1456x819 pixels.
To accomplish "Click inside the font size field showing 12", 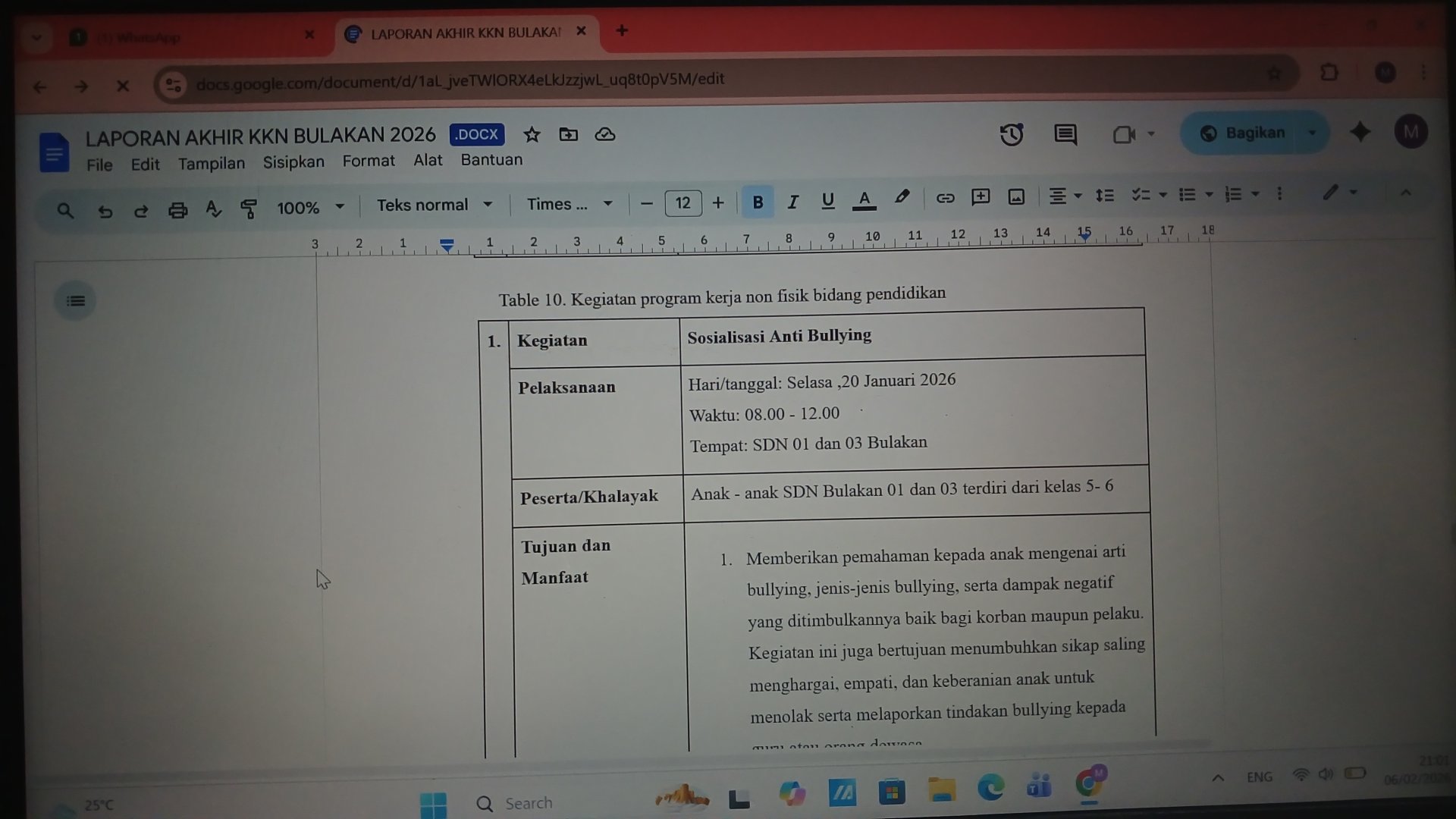I will click(682, 202).
